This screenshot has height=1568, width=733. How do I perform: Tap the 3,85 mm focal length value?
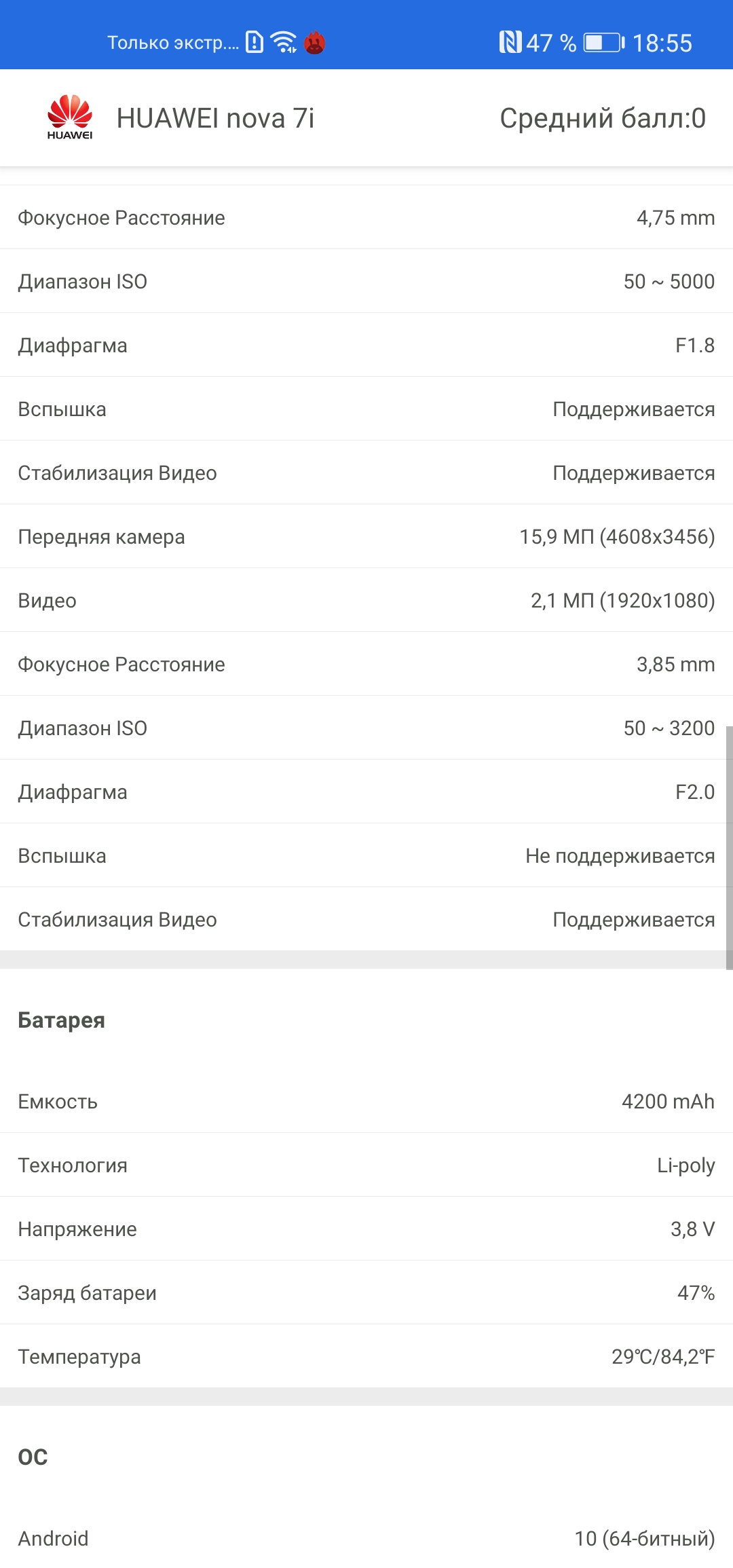[675, 665]
